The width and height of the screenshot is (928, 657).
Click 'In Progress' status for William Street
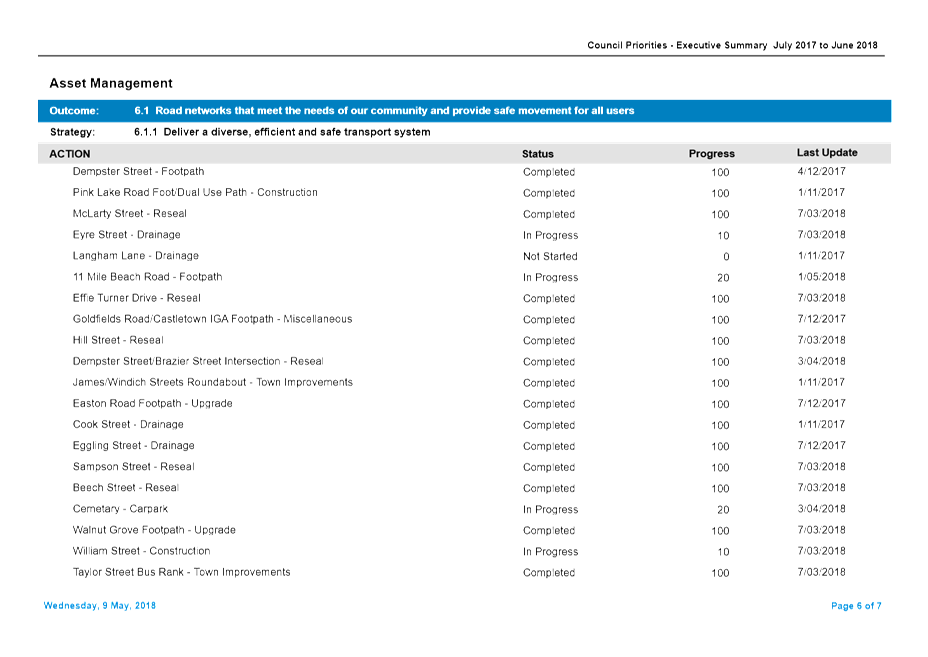tap(550, 552)
